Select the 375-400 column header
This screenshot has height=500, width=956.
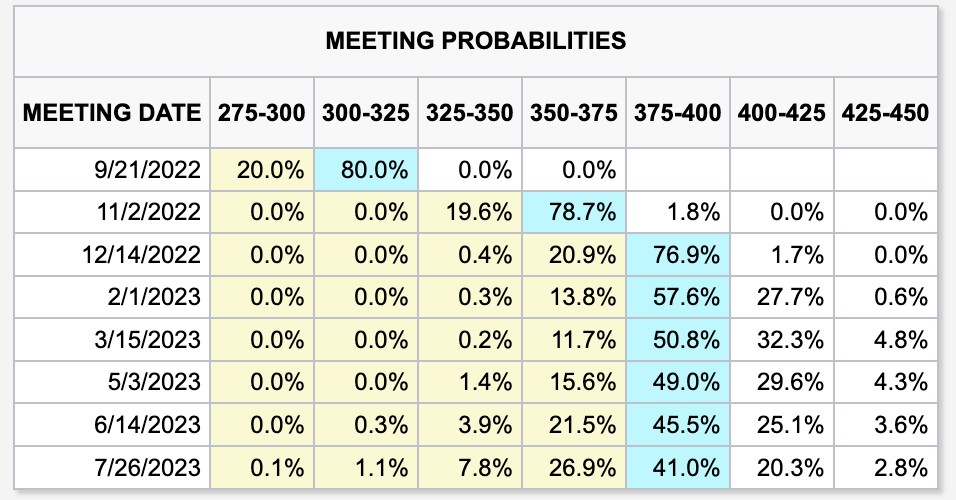click(677, 112)
